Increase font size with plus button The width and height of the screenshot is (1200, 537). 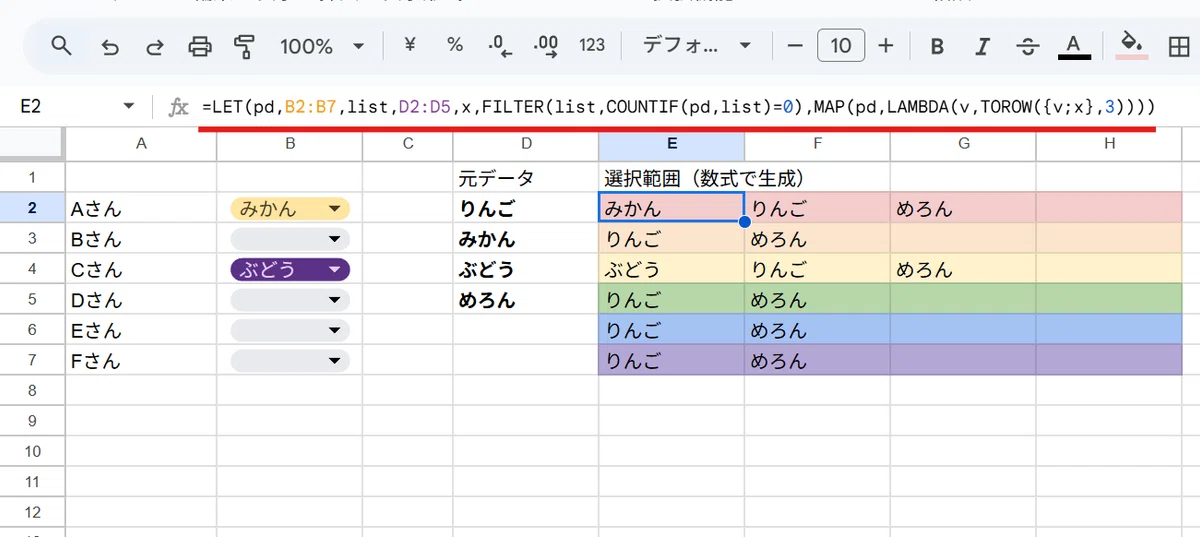point(886,45)
